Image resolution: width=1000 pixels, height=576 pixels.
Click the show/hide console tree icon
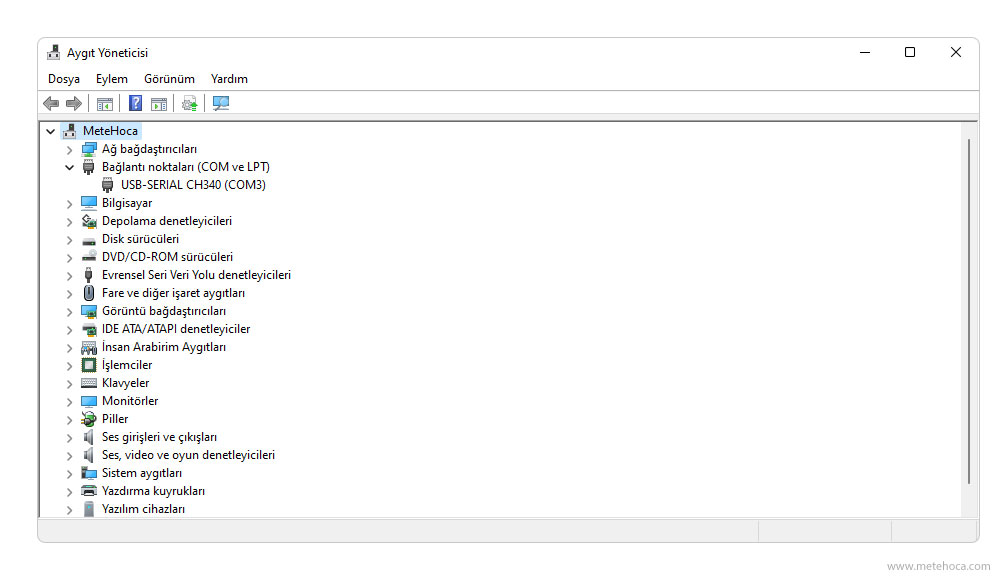pyautogui.click(x=105, y=103)
